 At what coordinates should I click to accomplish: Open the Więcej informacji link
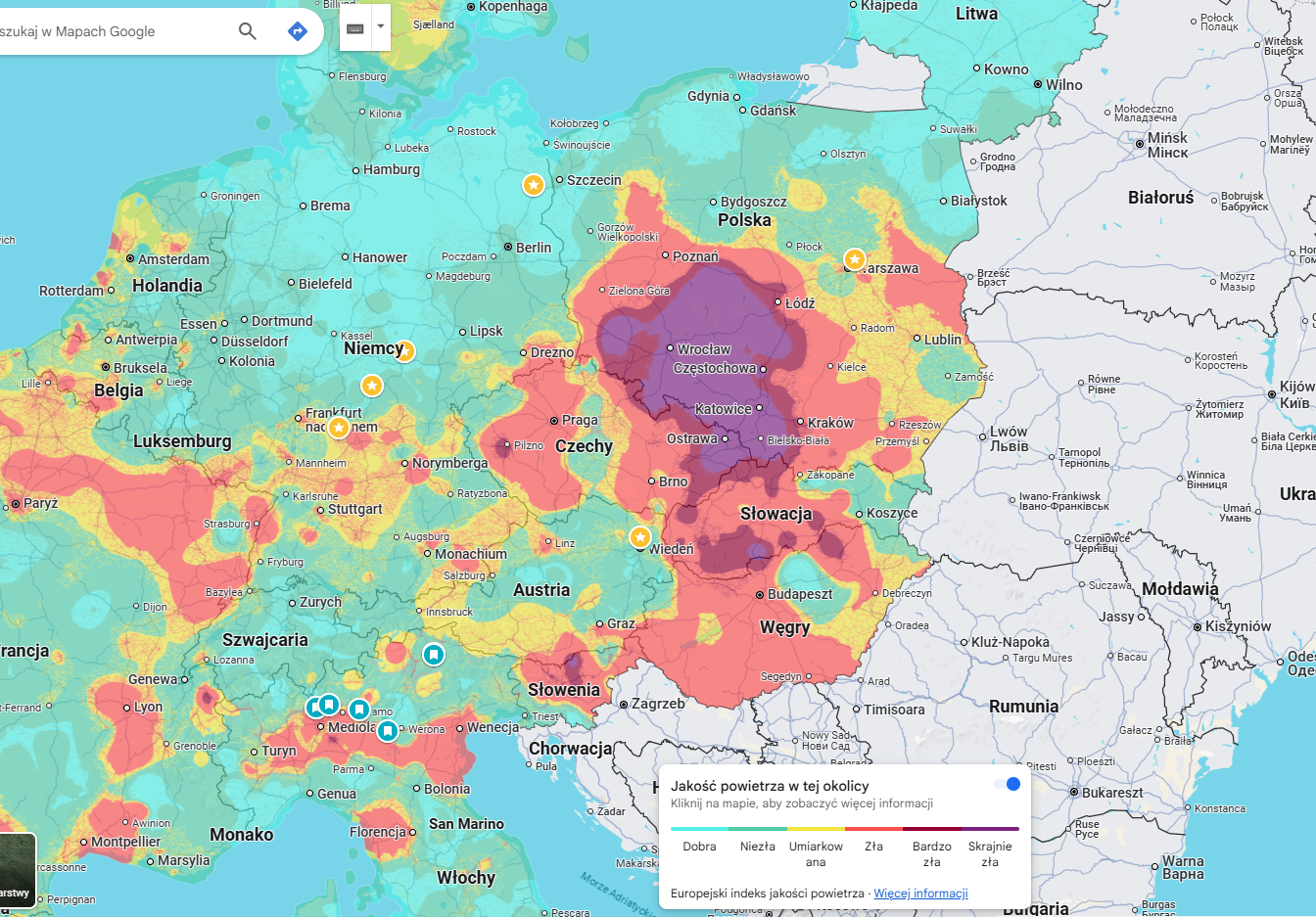pyautogui.click(x=920, y=894)
